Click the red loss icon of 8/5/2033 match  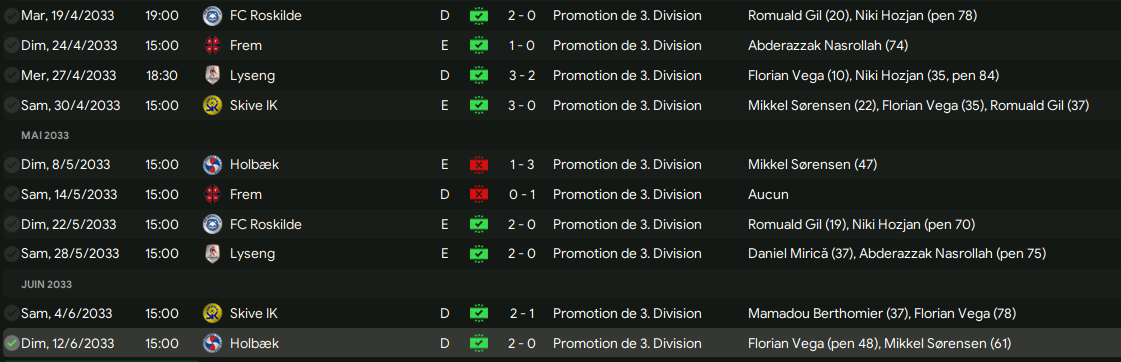pyautogui.click(x=479, y=165)
